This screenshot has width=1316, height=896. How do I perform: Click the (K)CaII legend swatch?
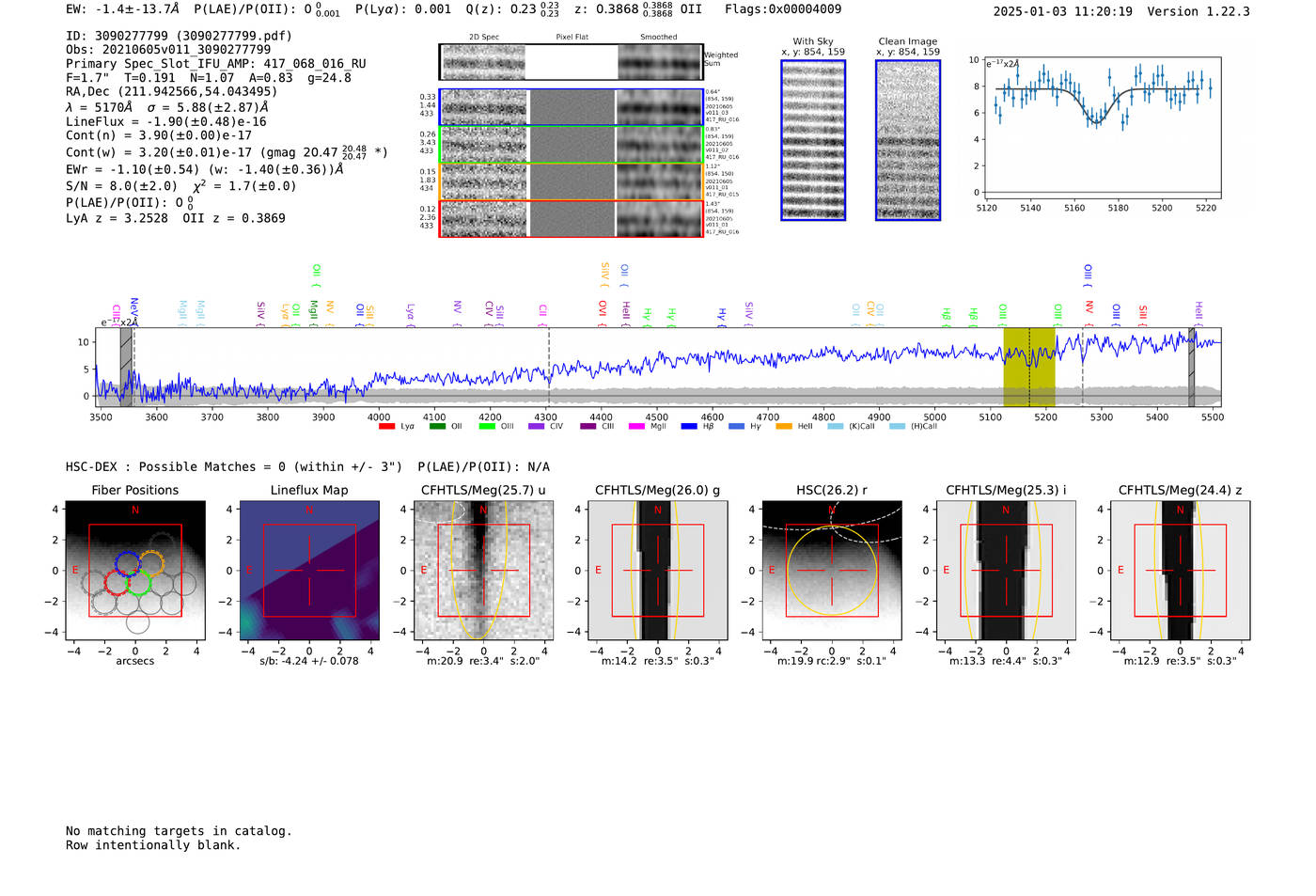point(836,426)
